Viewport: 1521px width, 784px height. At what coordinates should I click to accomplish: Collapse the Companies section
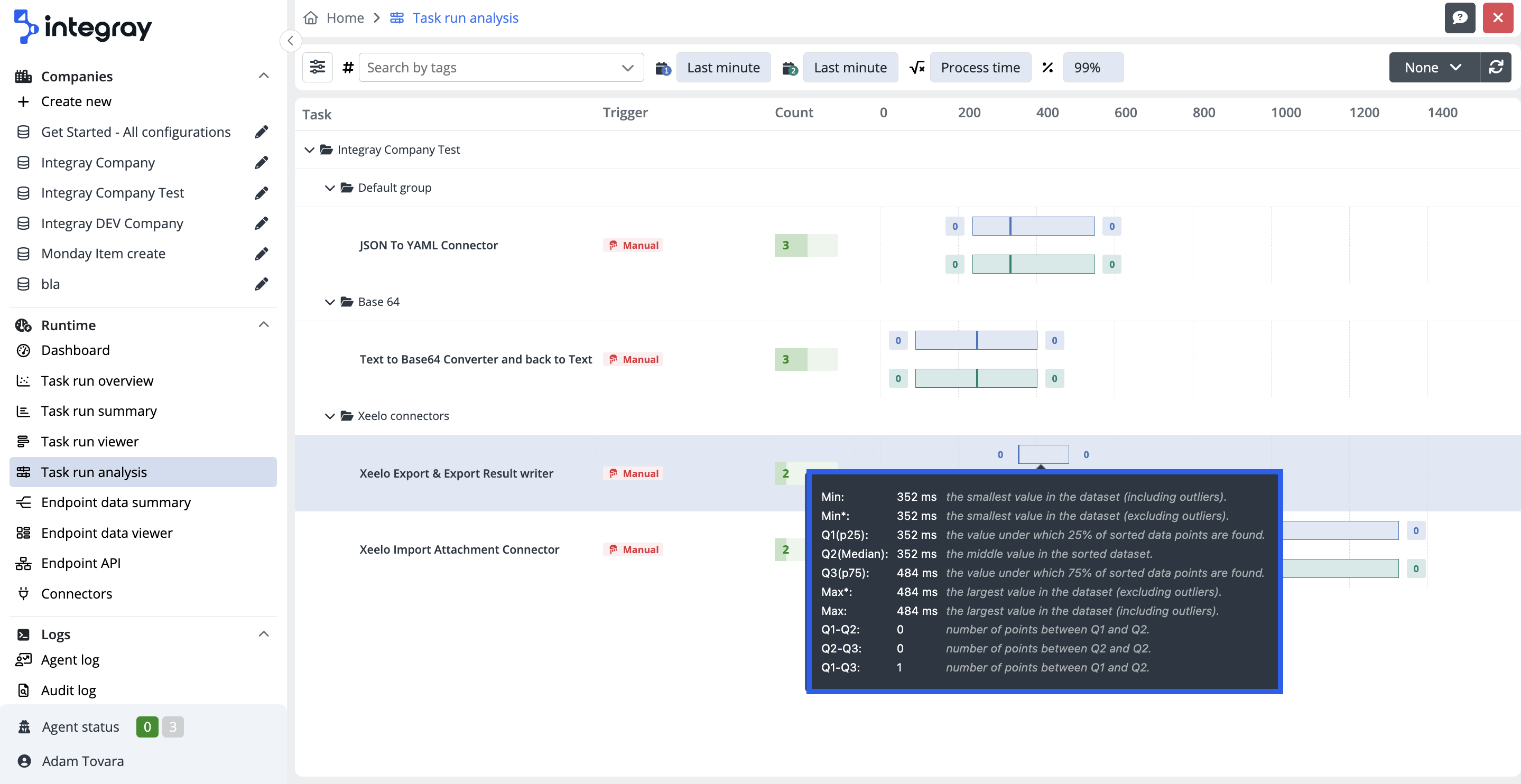263,76
